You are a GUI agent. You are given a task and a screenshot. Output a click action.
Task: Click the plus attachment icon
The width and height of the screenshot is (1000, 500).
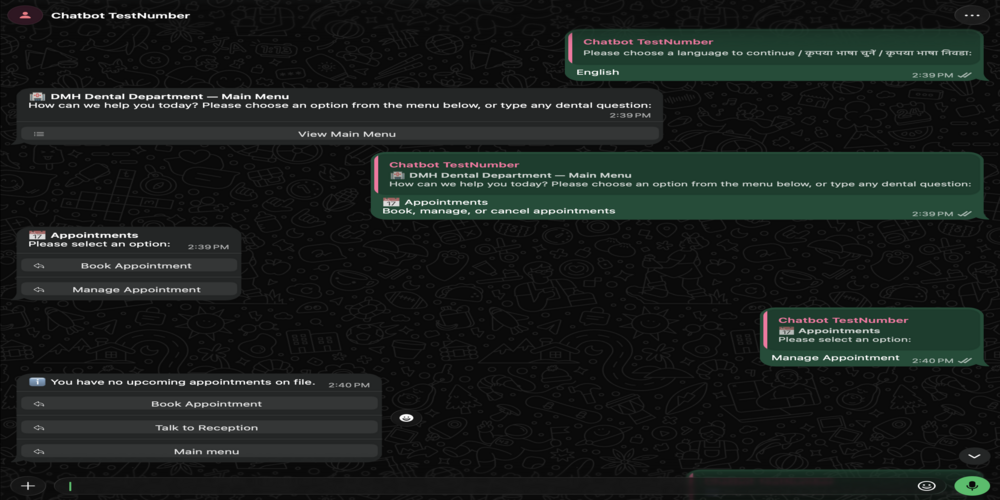[x=27, y=486]
